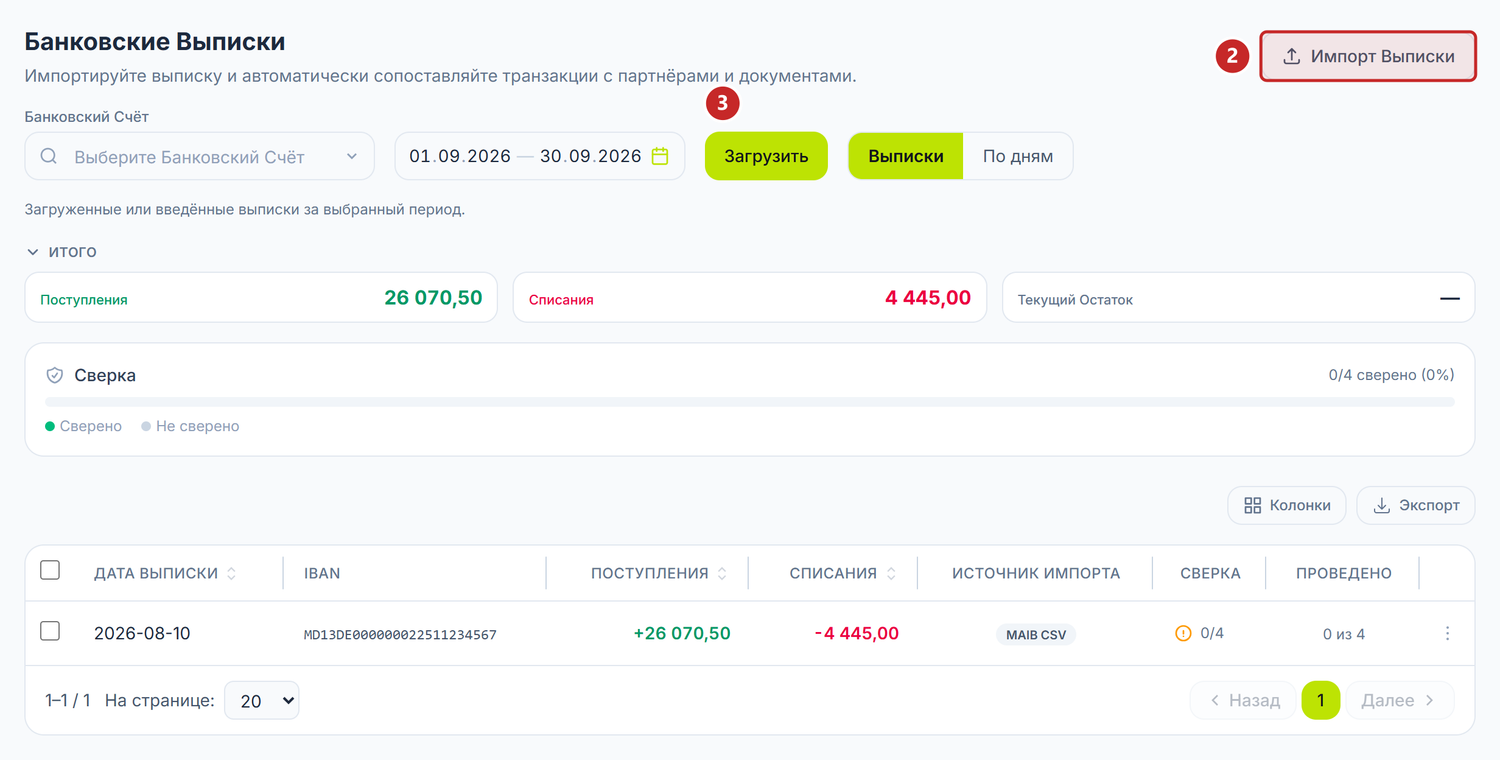Open the Колонки column settings

1287,505
